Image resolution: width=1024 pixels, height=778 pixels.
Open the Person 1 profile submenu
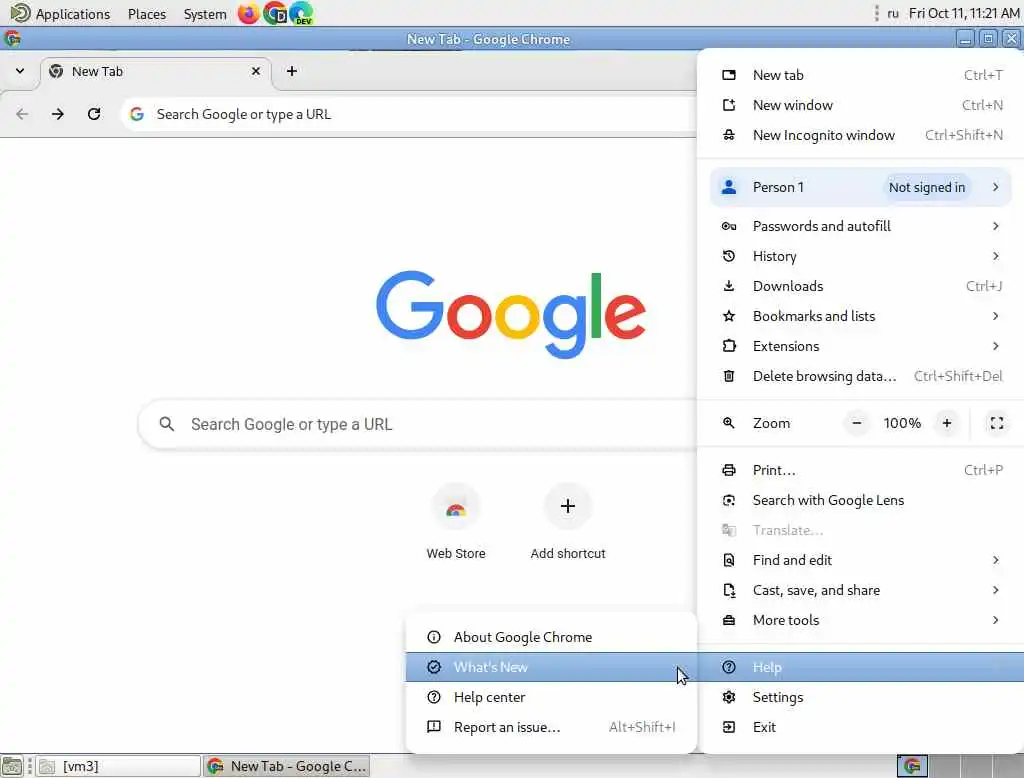point(861,187)
